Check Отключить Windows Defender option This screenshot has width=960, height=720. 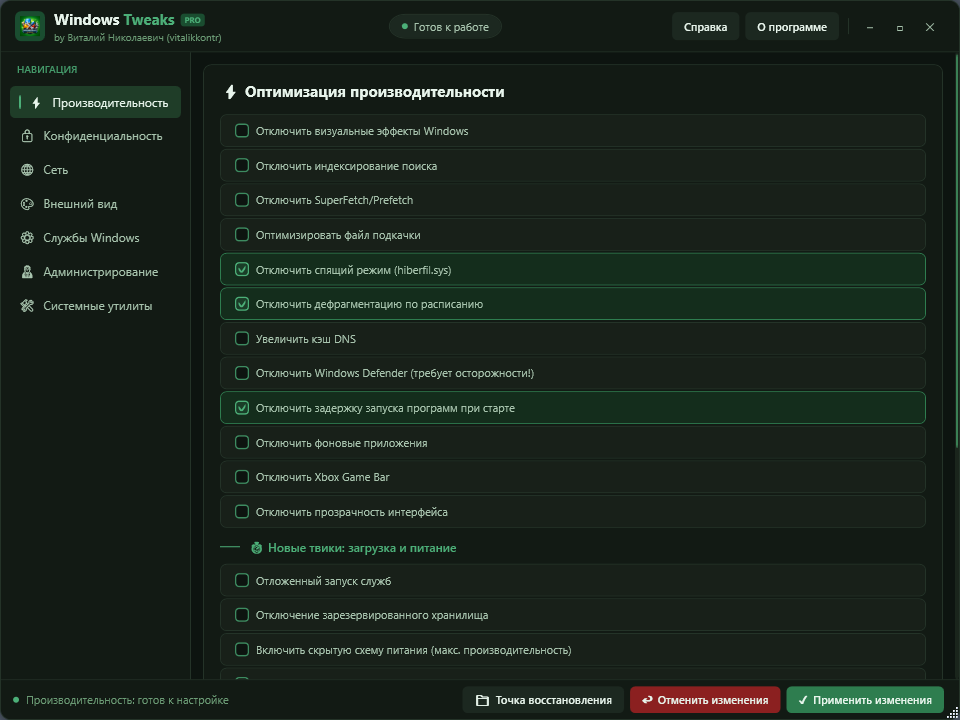tap(242, 373)
